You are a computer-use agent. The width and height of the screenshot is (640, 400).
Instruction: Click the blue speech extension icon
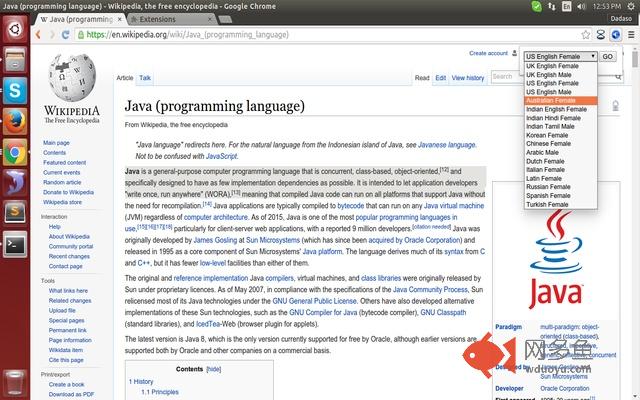coord(616,35)
